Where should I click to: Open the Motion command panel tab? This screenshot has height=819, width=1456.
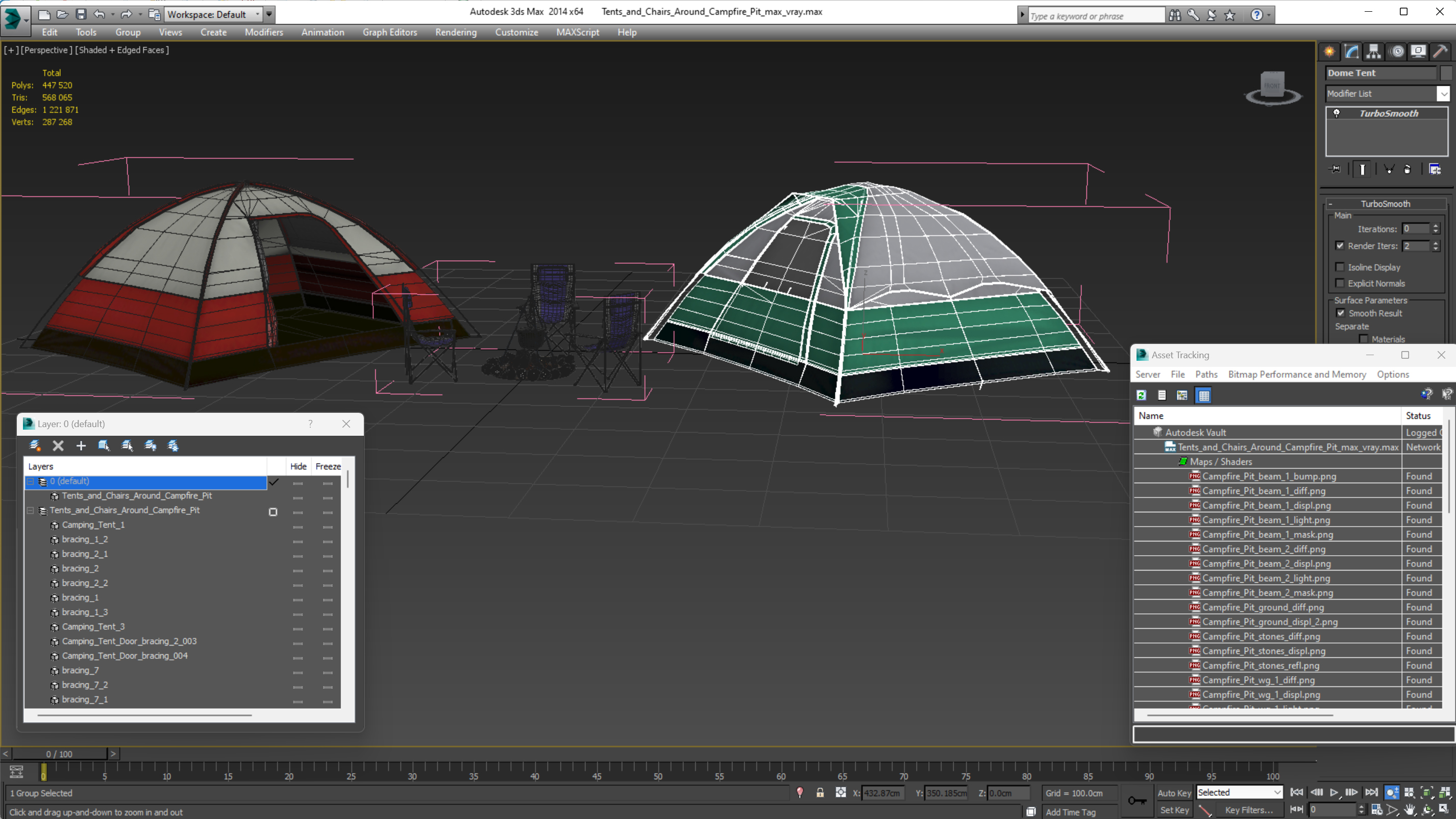(x=1397, y=52)
